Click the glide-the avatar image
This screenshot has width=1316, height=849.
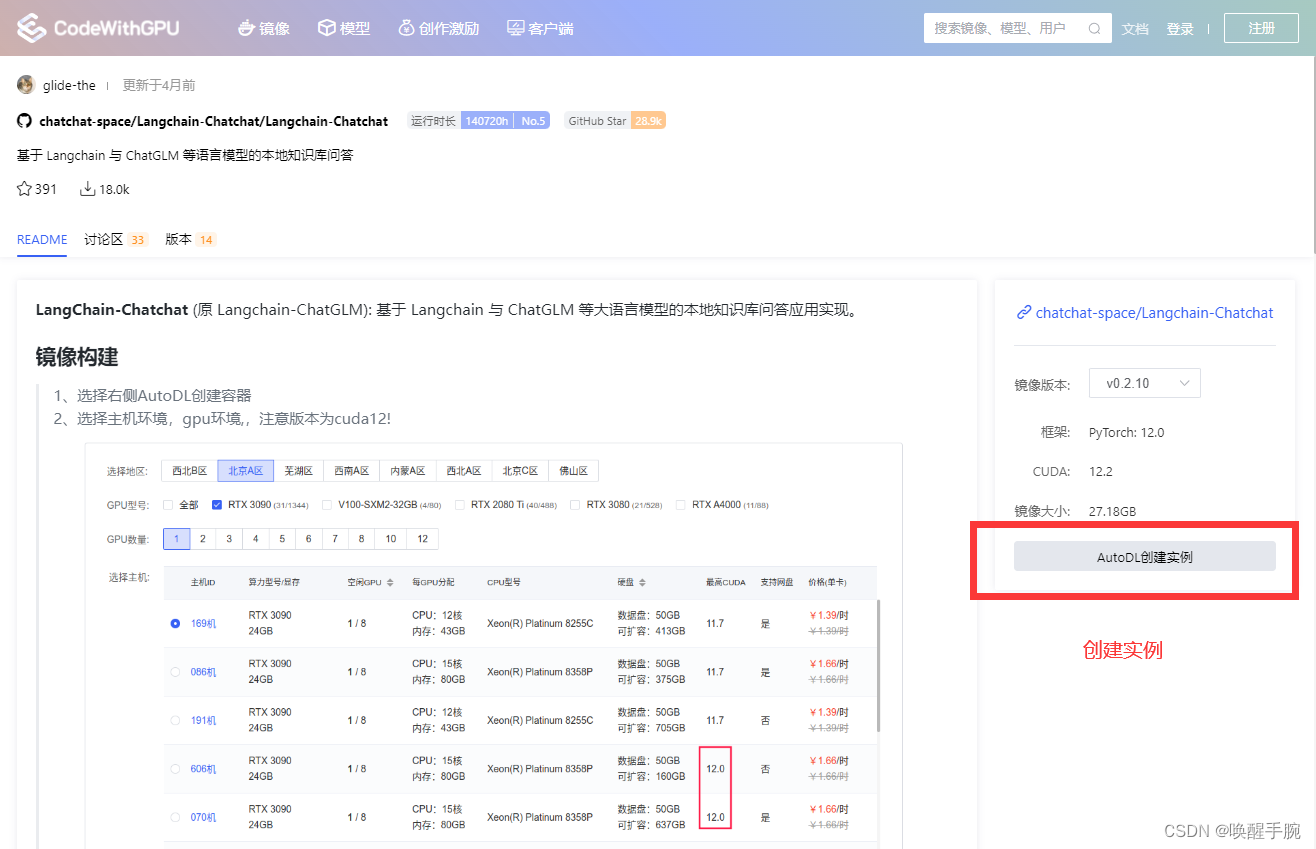coord(26,85)
